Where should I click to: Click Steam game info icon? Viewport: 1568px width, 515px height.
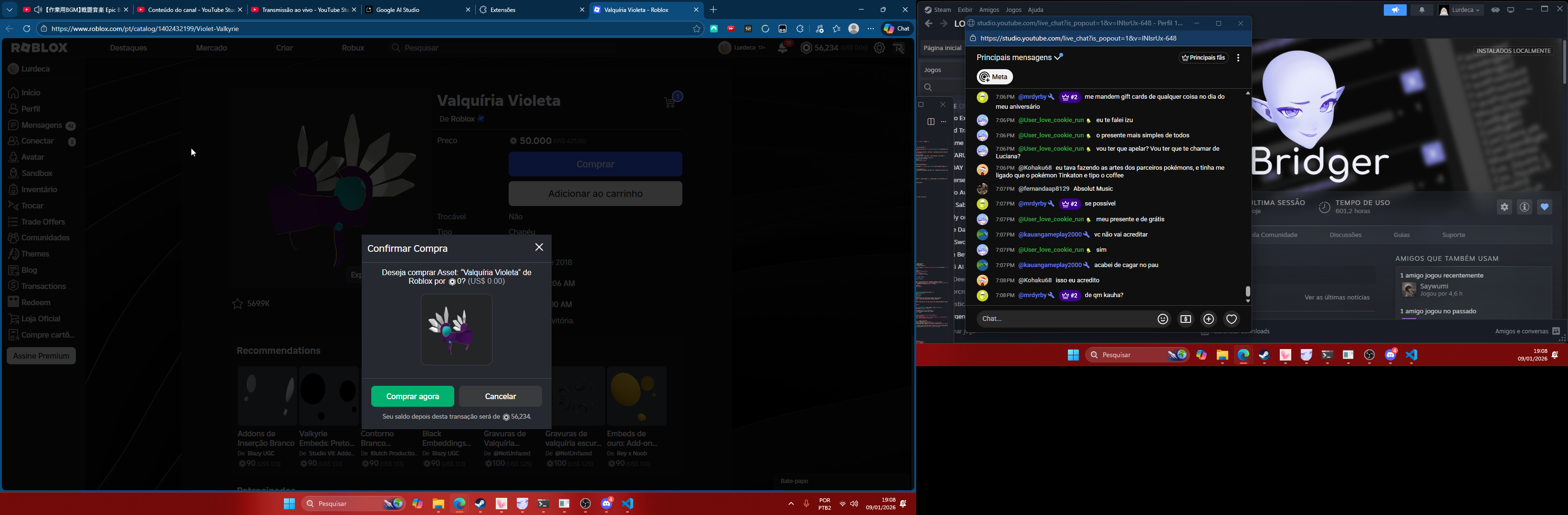[x=1524, y=207]
